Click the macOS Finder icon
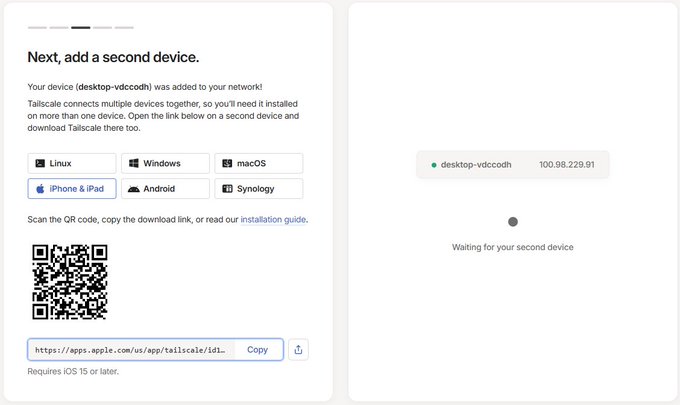This screenshot has height=405, width=680. coord(227,163)
